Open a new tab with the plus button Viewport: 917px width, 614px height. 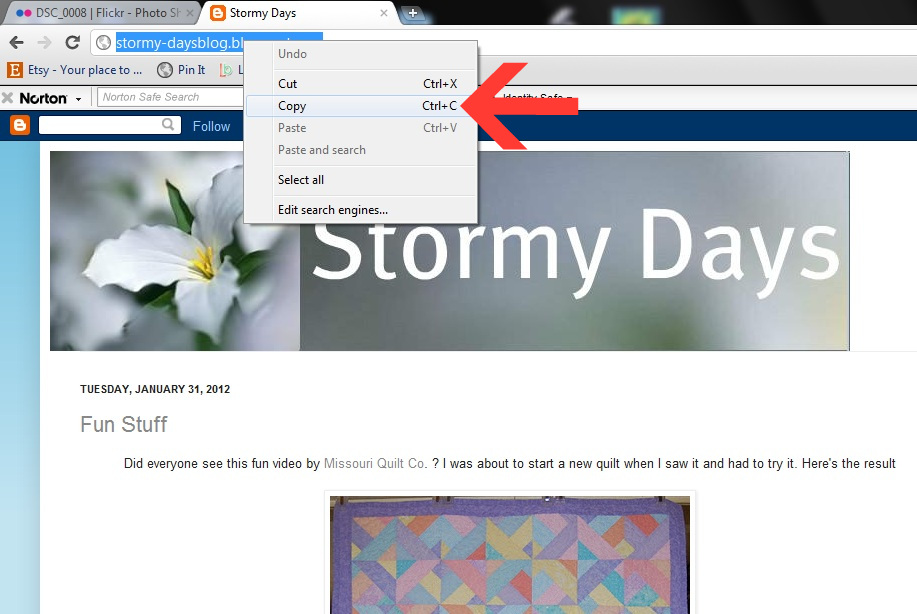click(413, 13)
